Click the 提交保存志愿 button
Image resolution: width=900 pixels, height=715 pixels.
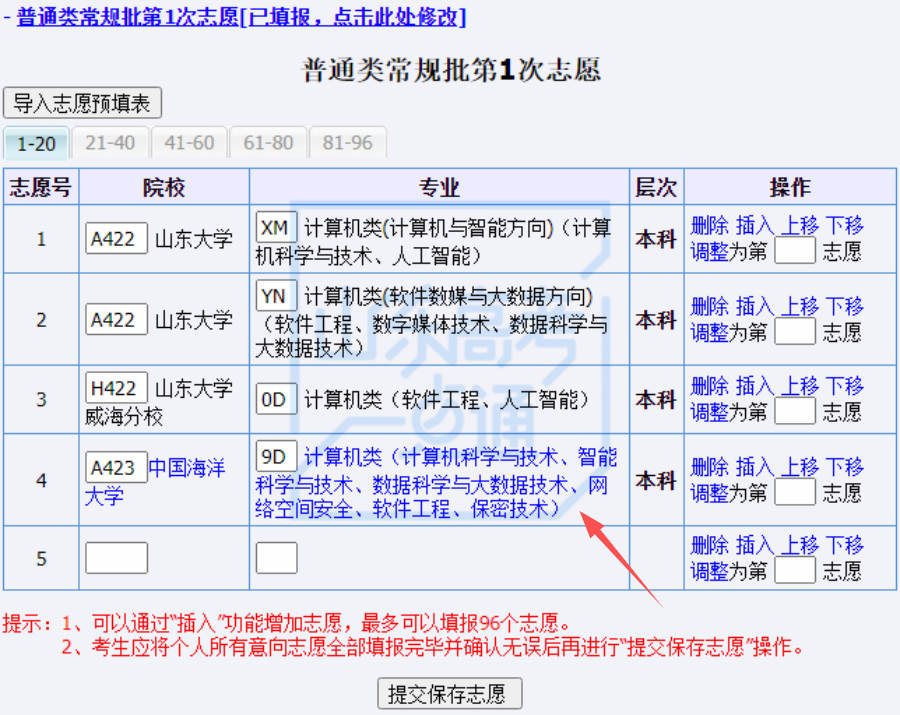tap(449, 693)
